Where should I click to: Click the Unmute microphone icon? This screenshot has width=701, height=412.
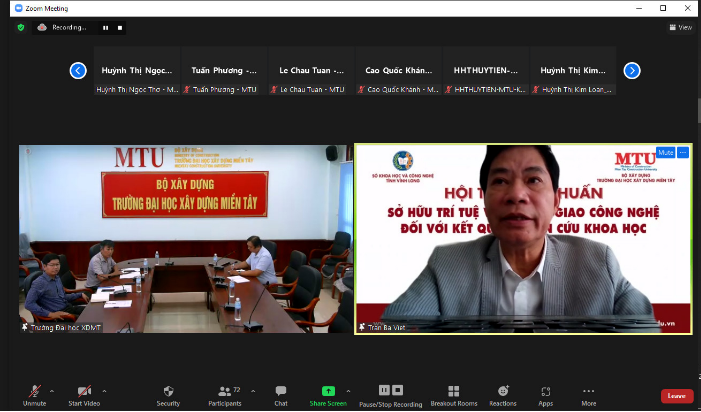(x=35, y=391)
